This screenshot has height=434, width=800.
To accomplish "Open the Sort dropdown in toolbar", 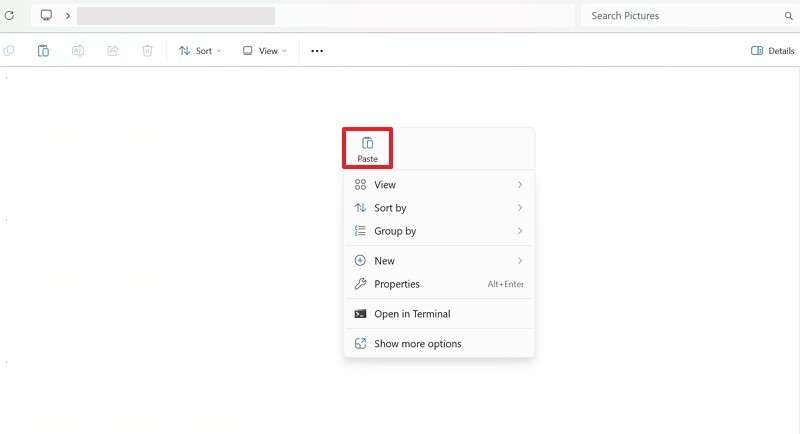I will 200,51.
